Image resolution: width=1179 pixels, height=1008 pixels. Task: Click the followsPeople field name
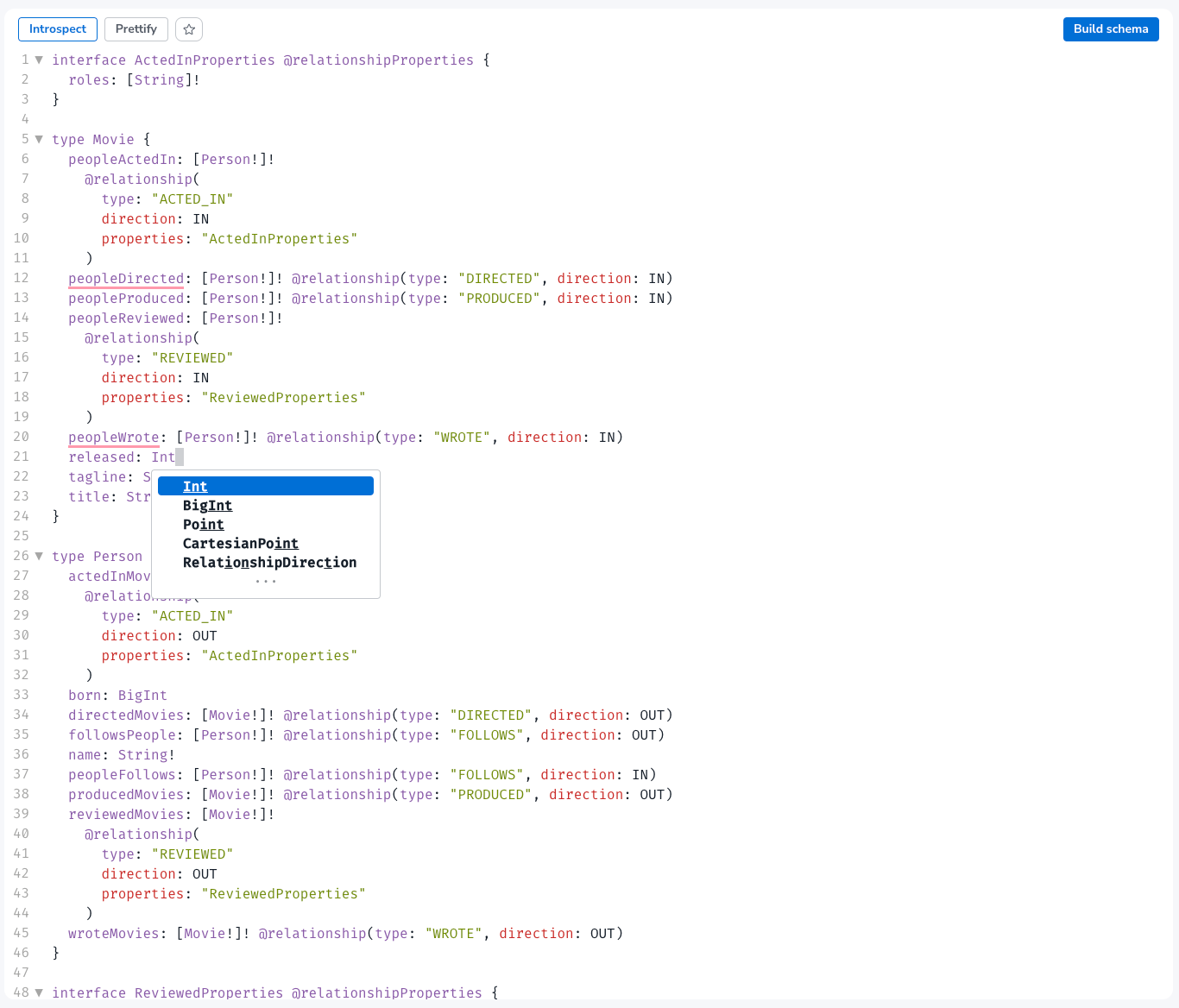tap(122, 735)
